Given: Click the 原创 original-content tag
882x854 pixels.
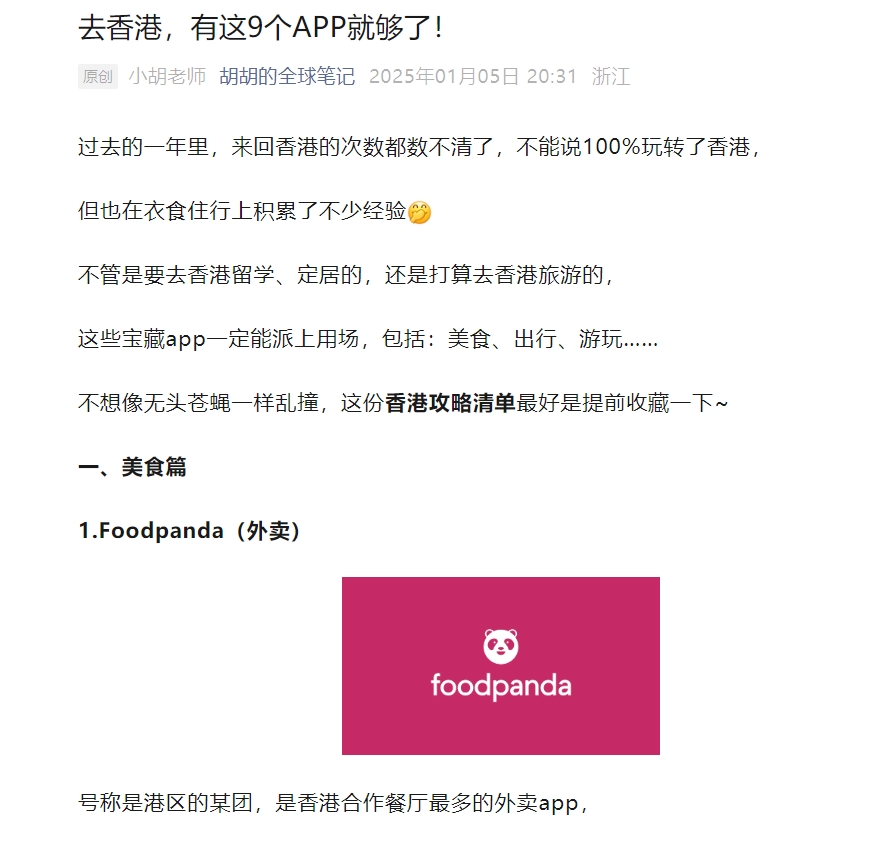Looking at the screenshot, I should click(97, 76).
